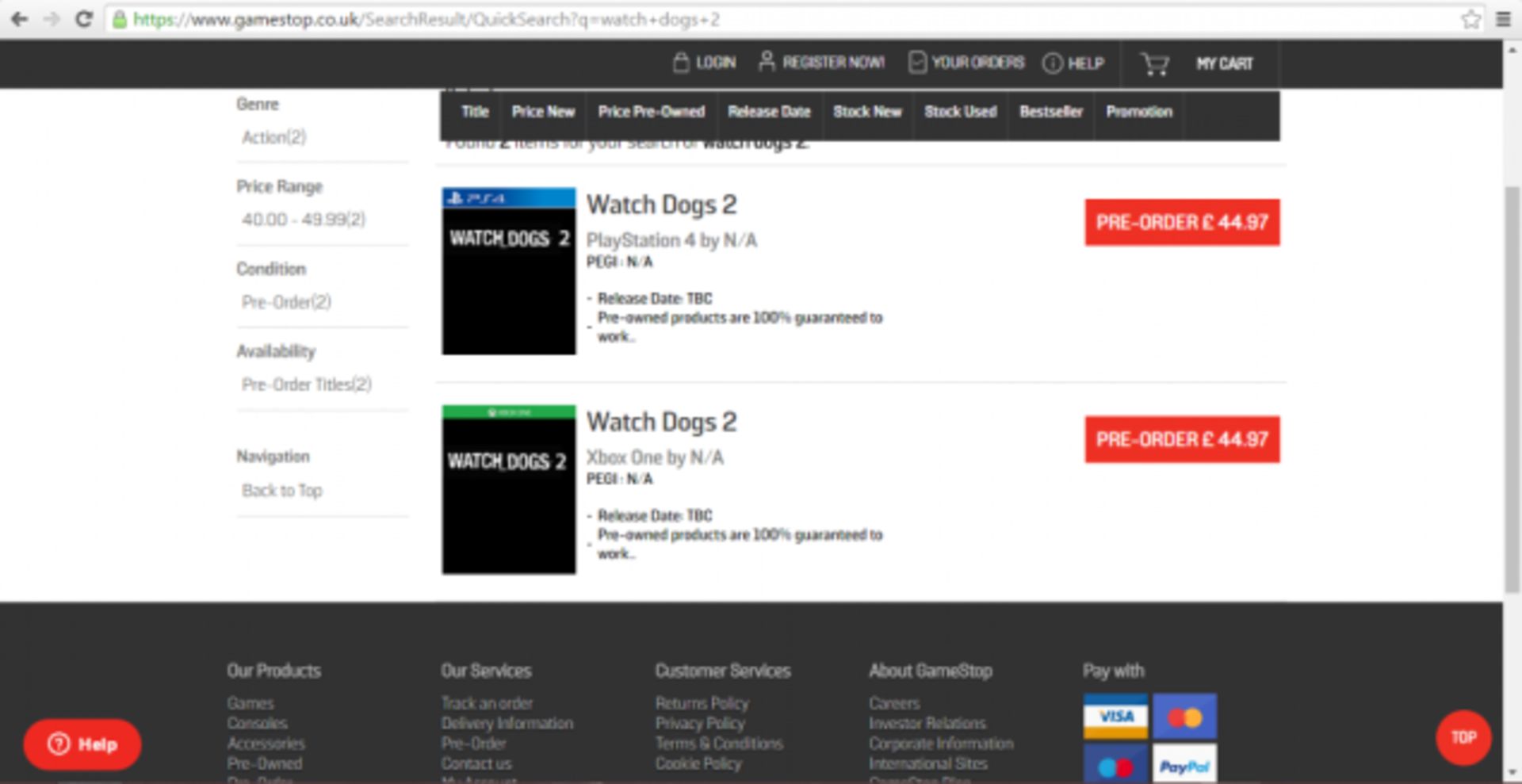Sort results by Stock Used

click(960, 112)
